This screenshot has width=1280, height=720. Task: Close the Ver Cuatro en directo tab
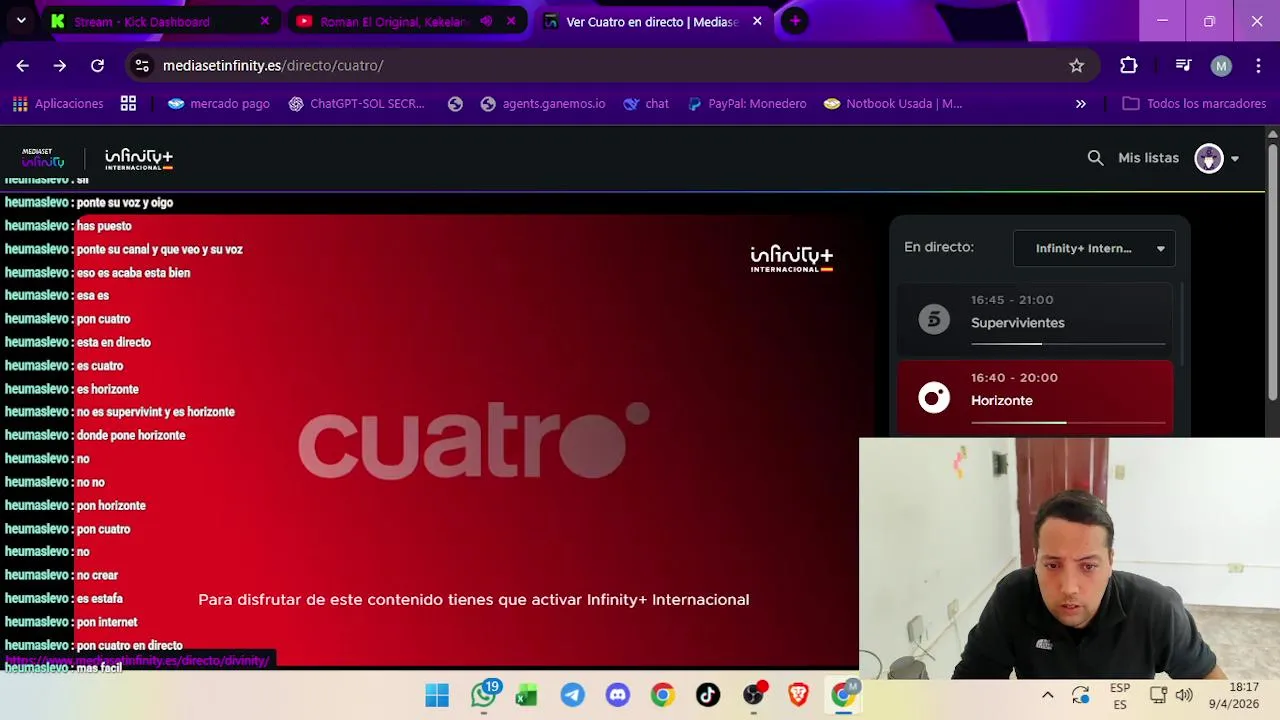point(757,21)
